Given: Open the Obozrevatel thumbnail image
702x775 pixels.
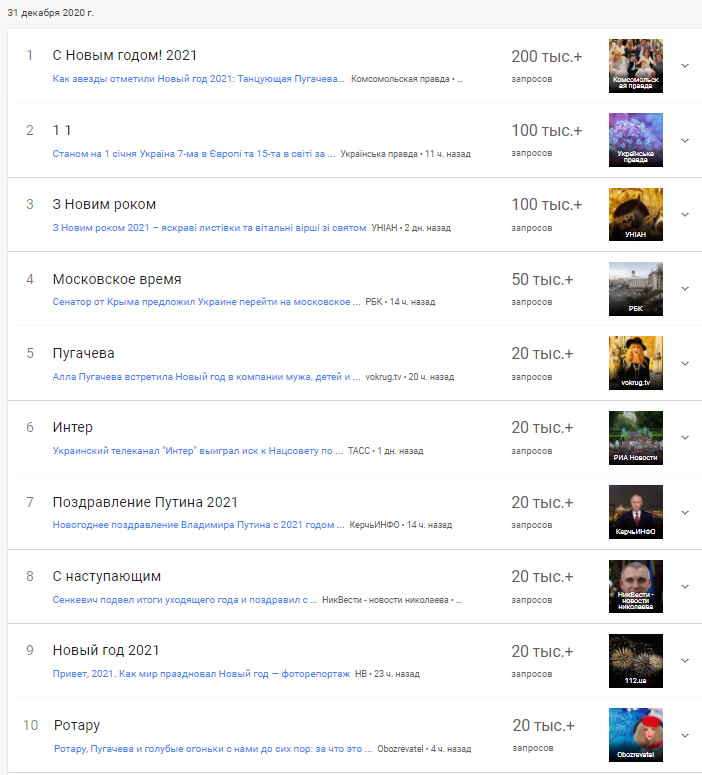Looking at the screenshot, I should click(636, 735).
